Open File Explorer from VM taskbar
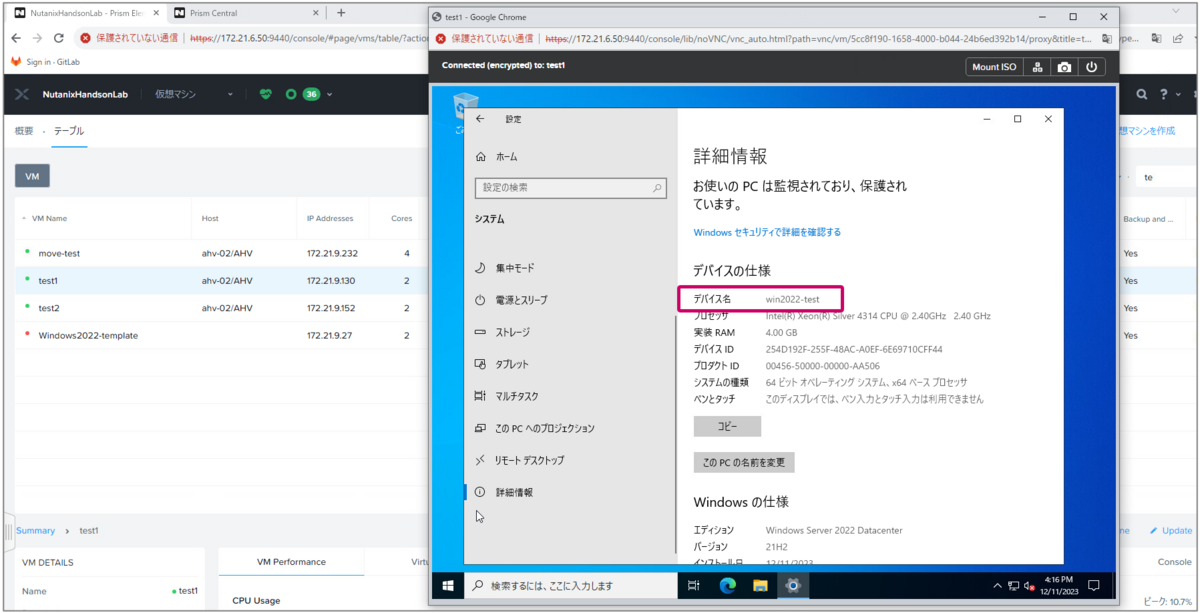 pyautogui.click(x=760, y=585)
